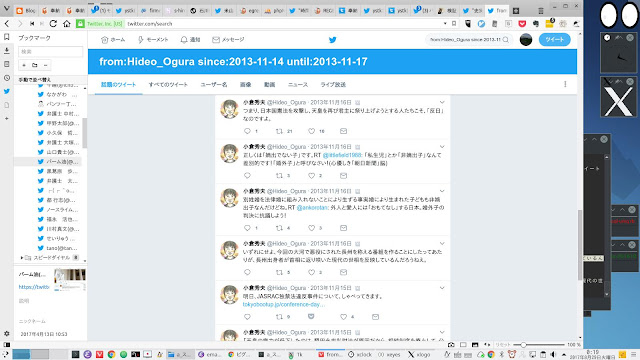Image resolution: width=640 pixels, height=360 pixels.
Task: Open the @ankorotan mention link
Action: tap(312, 207)
